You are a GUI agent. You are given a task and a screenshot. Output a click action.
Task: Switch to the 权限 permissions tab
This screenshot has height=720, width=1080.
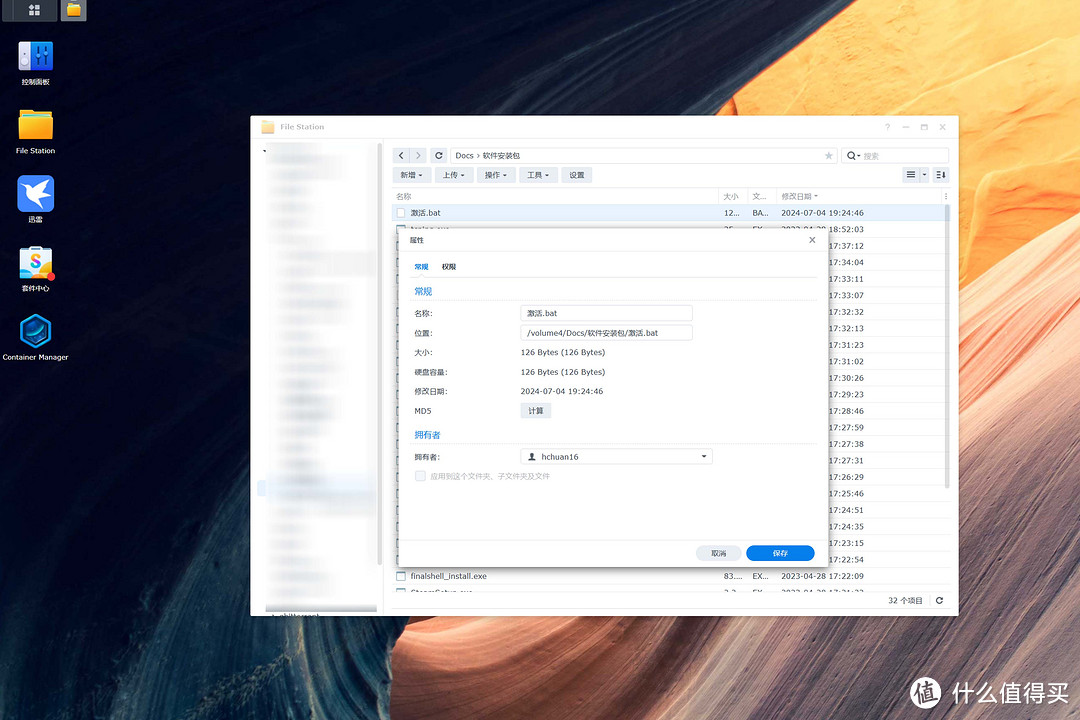(x=448, y=266)
